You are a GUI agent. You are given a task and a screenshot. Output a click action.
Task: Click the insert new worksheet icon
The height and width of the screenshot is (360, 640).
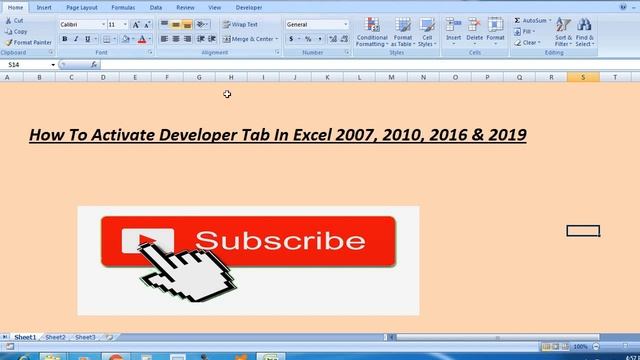[x=109, y=337]
